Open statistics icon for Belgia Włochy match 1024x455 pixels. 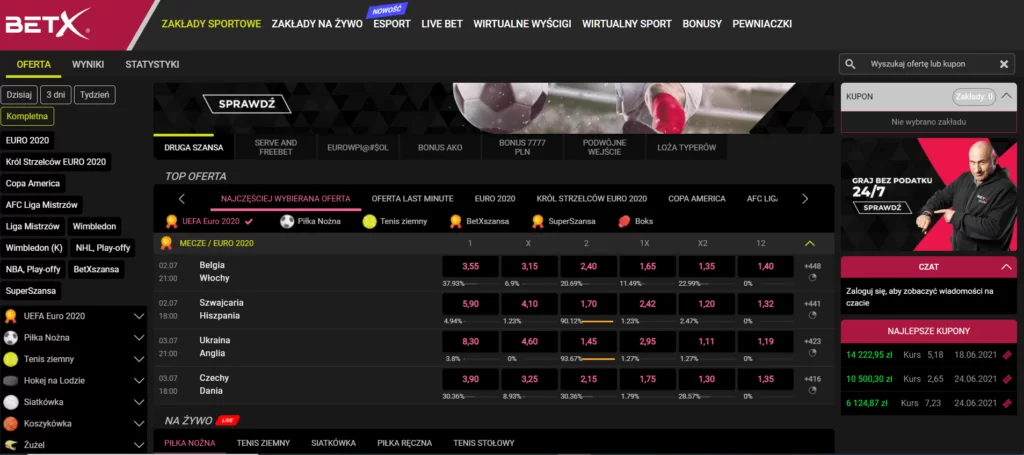tap(812, 277)
